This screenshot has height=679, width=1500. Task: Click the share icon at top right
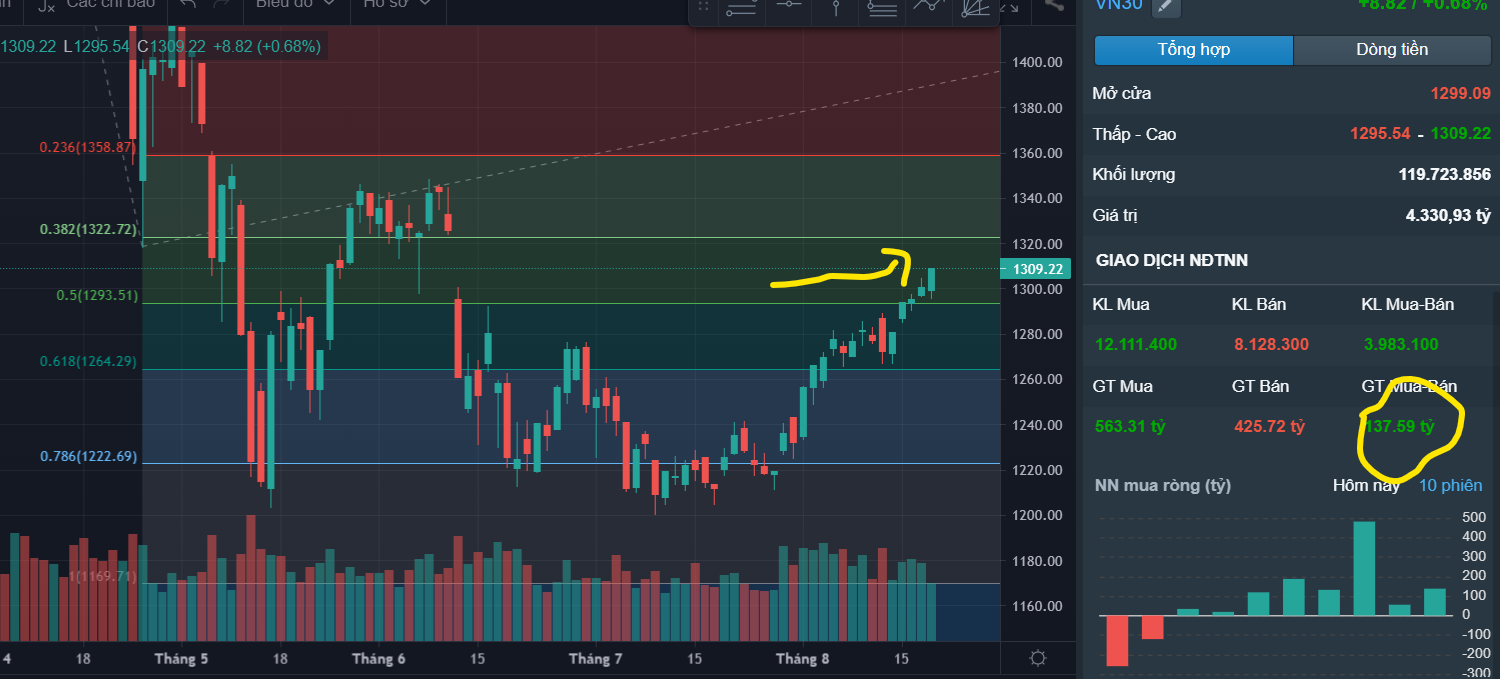(x=1054, y=5)
